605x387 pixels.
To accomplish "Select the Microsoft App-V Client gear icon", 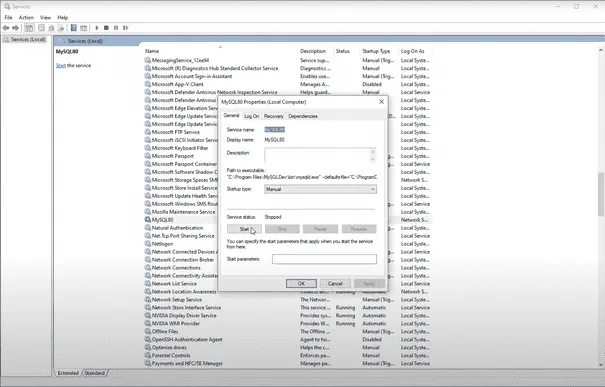I will pos(147,84).
